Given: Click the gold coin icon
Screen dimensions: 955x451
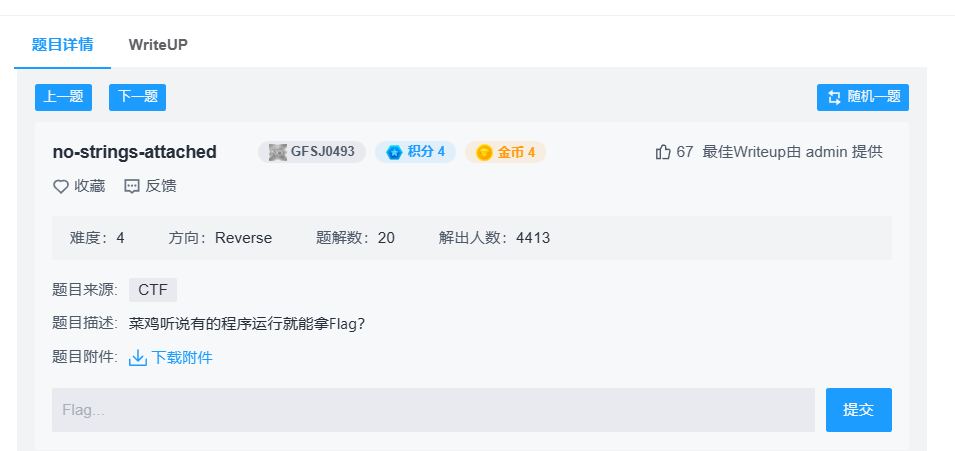Looking at the screenshot, I should tap(484, 152).
